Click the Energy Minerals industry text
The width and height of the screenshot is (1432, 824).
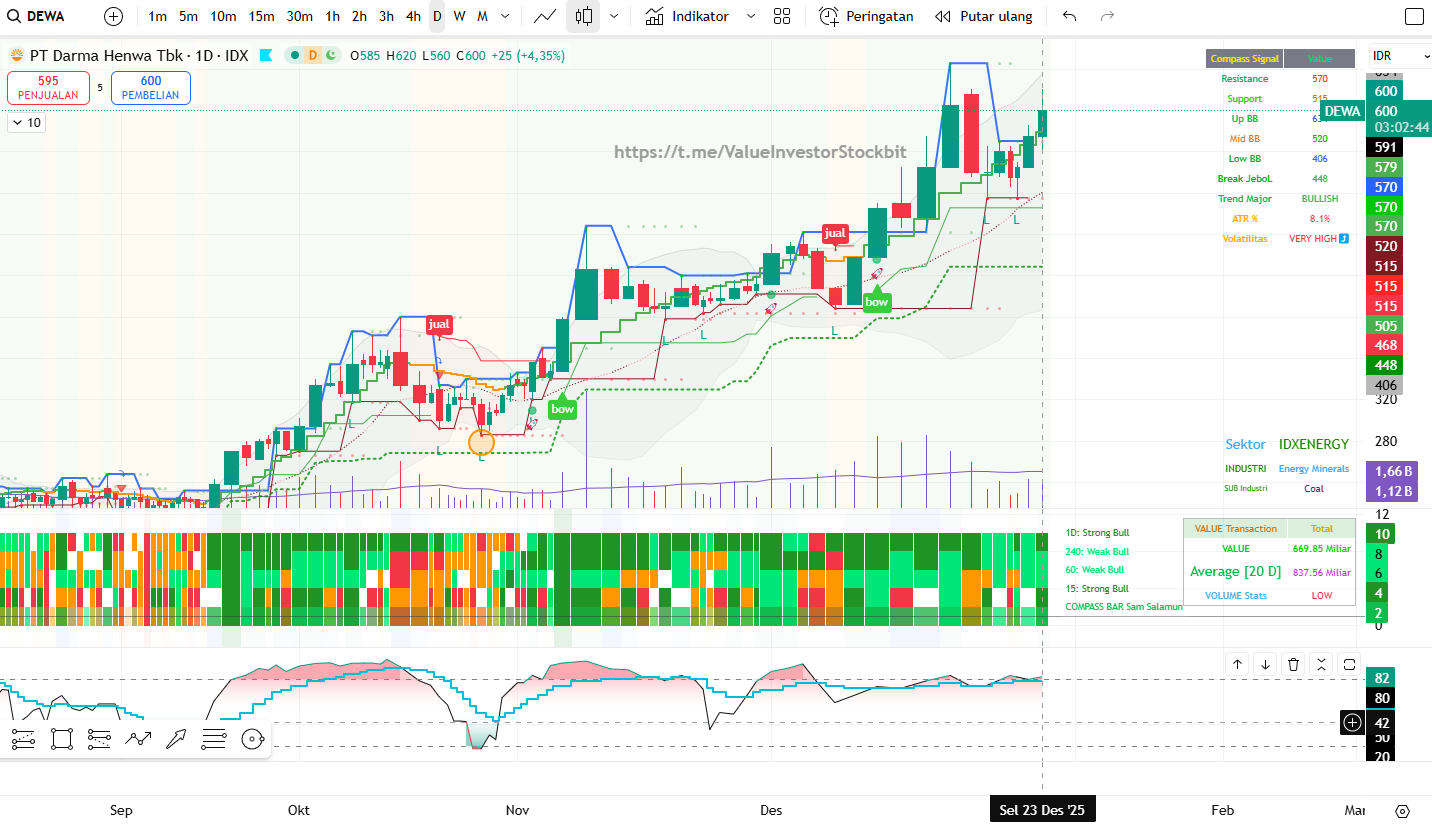click(x=1313, y=469)
